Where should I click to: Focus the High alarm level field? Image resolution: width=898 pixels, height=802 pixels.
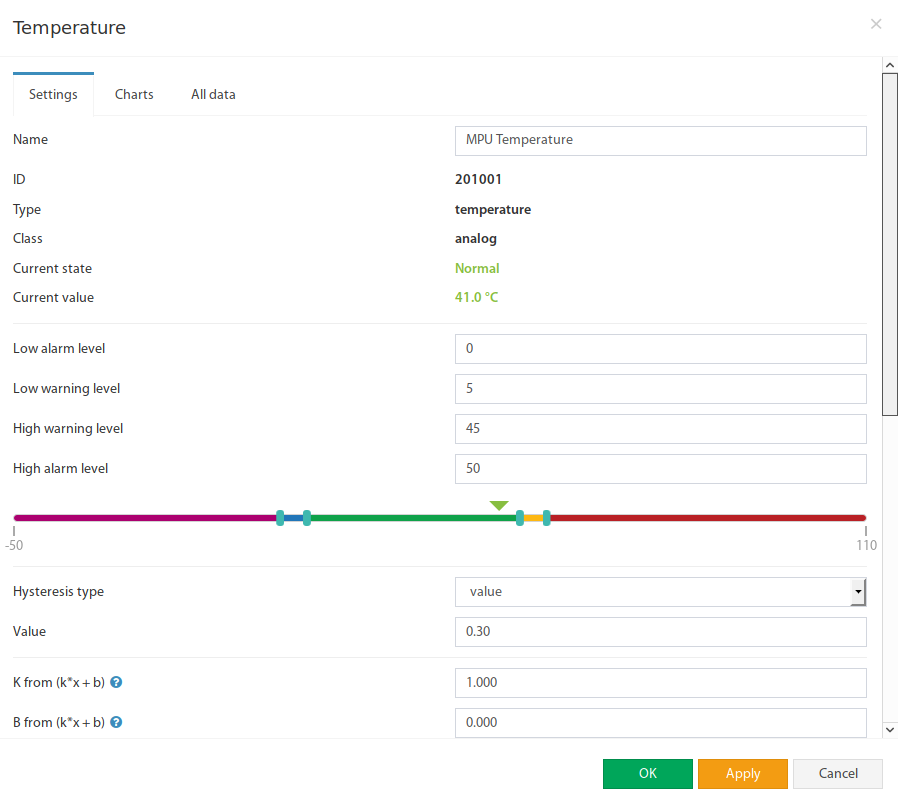pos(660,469)
